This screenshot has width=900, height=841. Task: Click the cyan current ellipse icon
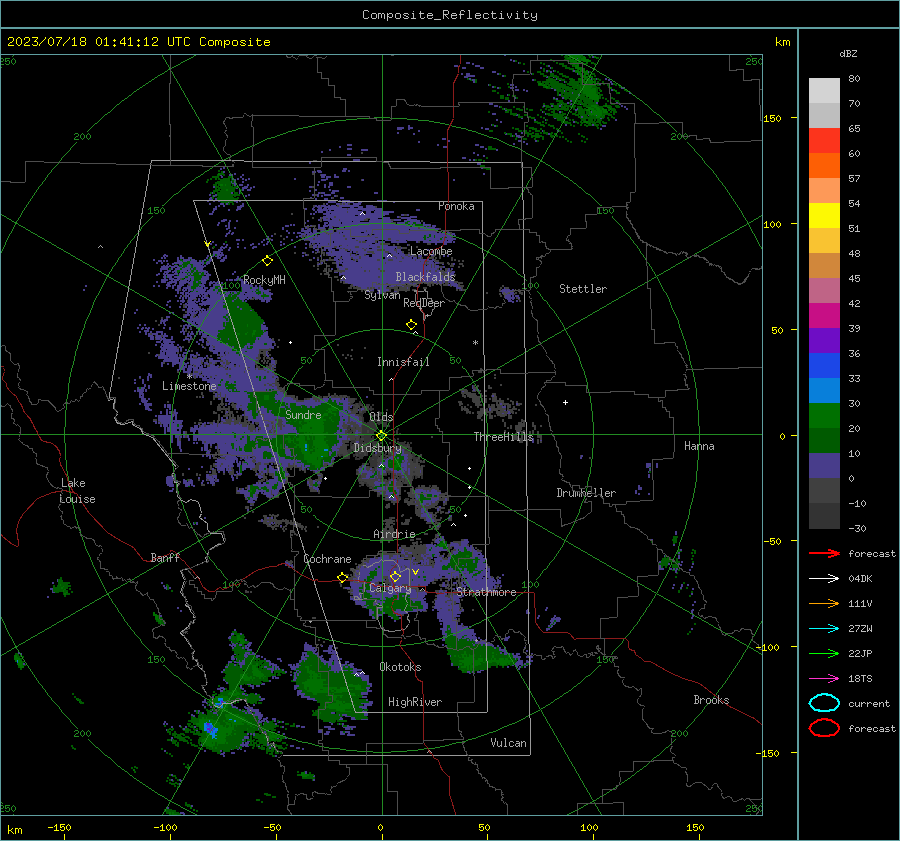point(824,703)
